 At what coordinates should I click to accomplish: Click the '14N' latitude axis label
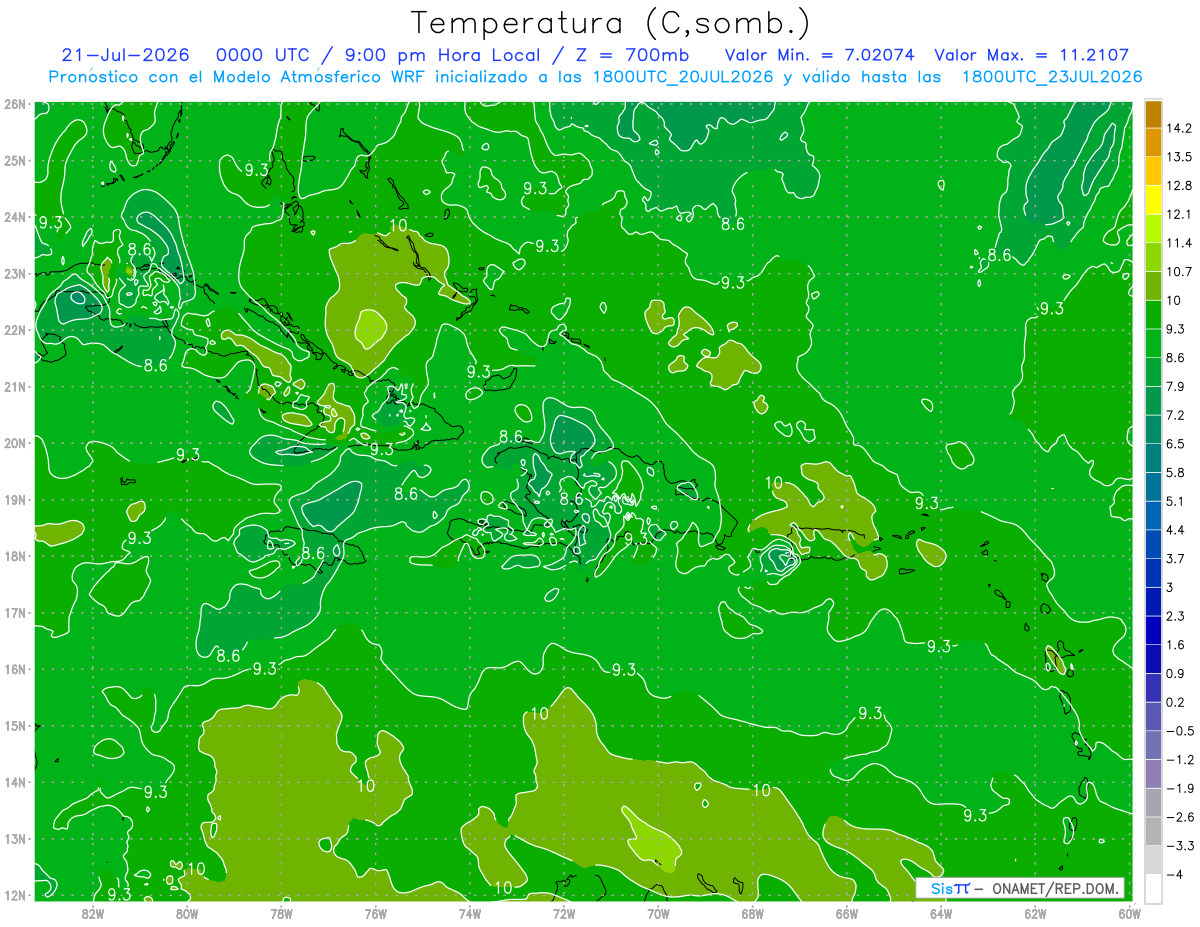[x=15, y=782]
